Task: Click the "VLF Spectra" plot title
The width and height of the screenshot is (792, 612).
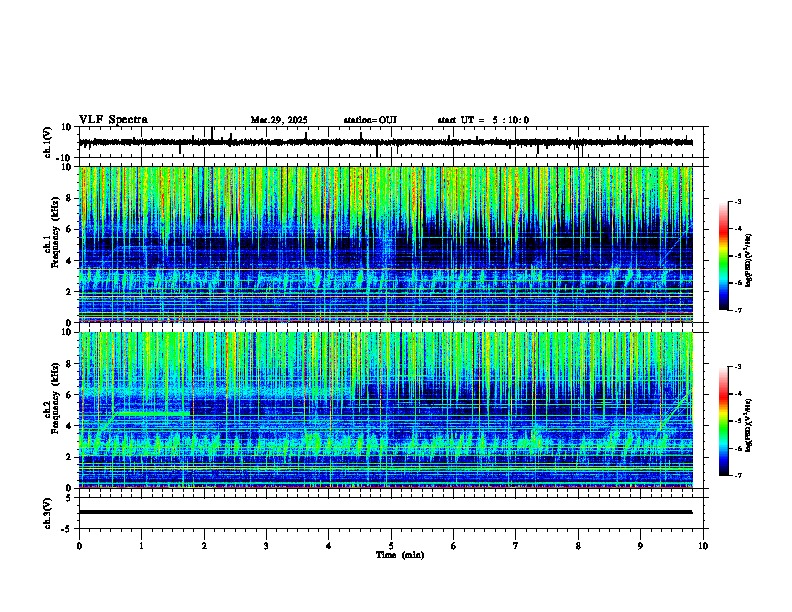Action: tap(113, 120)
